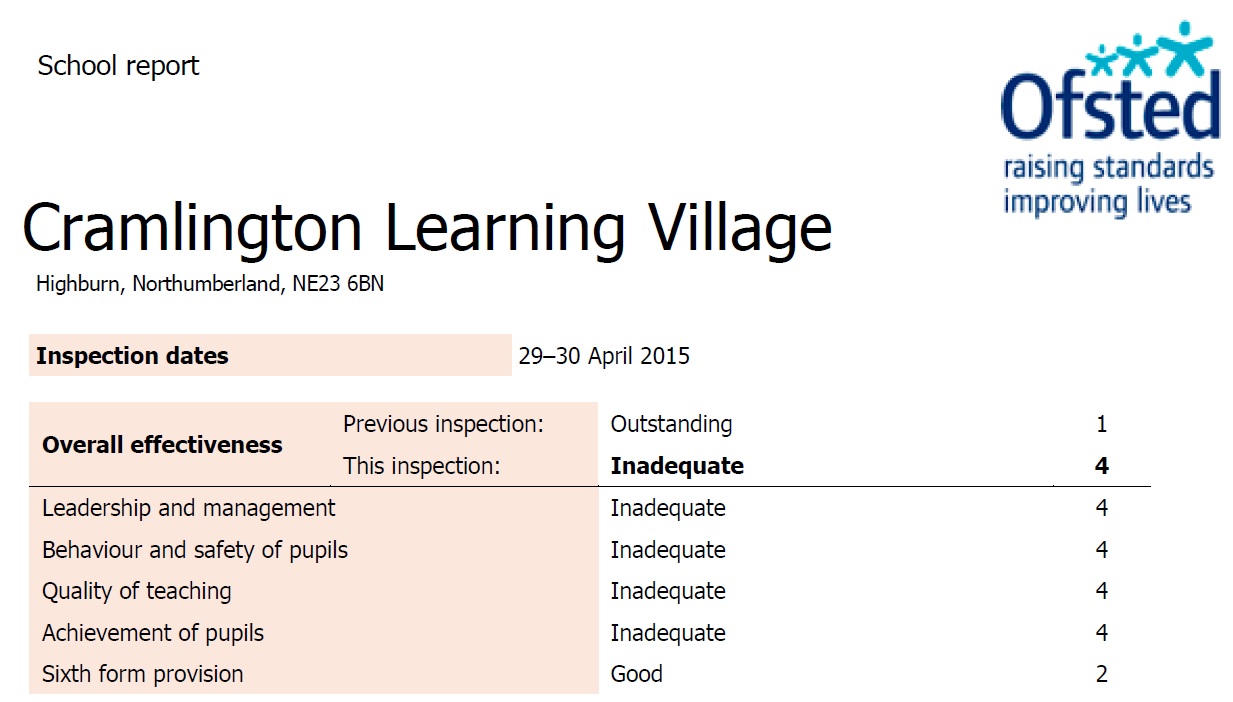Screen dimensions: 1233x702
Task: Select the 'Achievement of pupils' label
Action: coord(153,633)
